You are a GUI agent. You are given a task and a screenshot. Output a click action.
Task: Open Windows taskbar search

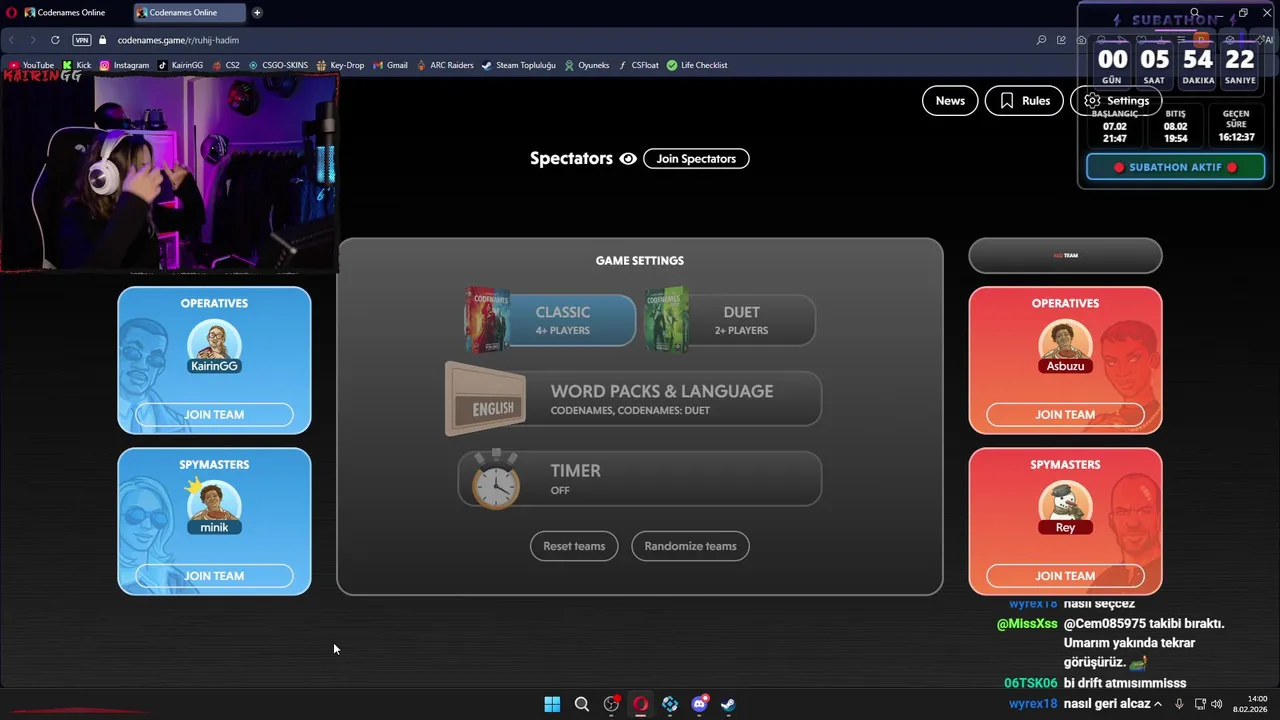582,704
